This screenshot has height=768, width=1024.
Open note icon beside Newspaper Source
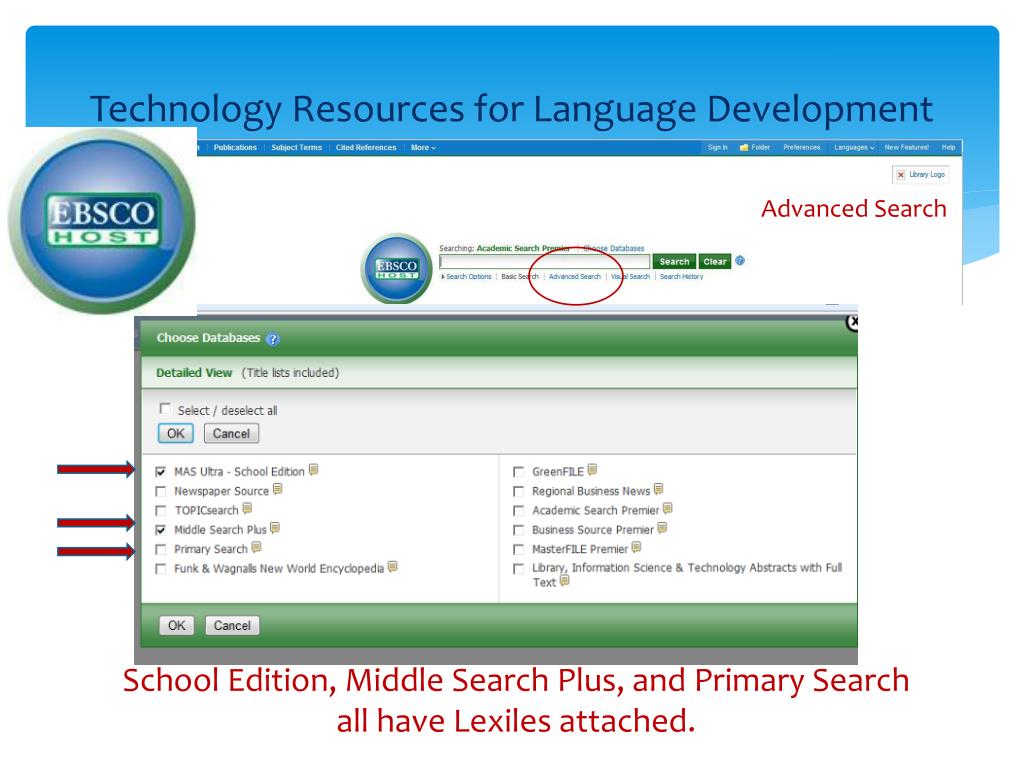pos(278,489)
